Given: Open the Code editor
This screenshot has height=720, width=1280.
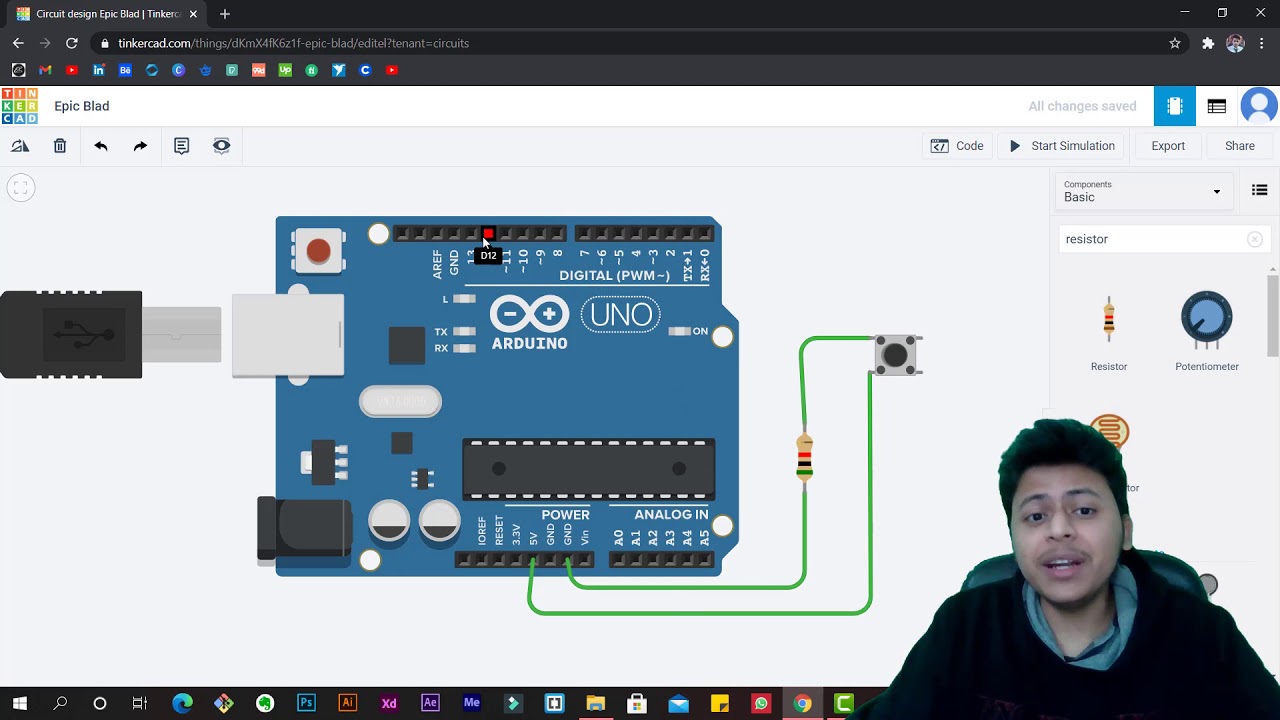Looking at the screenshot, I should (957, 146).
